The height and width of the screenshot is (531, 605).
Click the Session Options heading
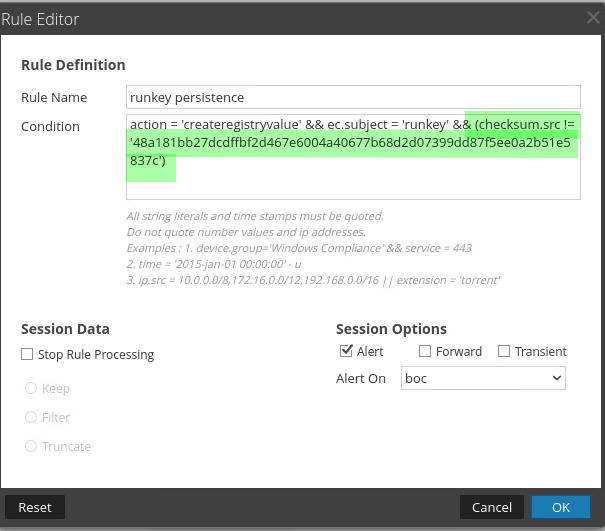[391, 329]
